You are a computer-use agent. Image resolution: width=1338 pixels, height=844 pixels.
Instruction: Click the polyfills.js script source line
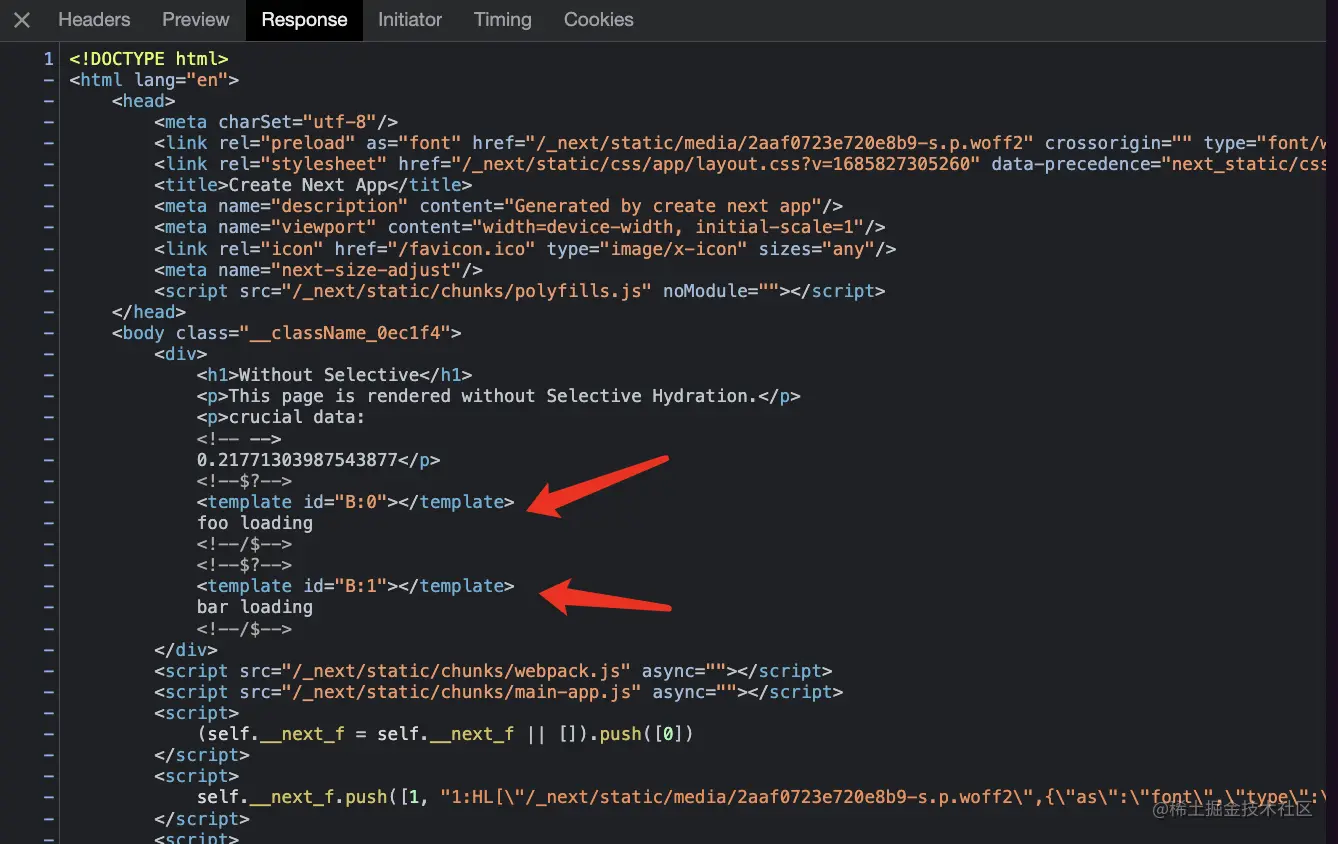click(519, 291)
